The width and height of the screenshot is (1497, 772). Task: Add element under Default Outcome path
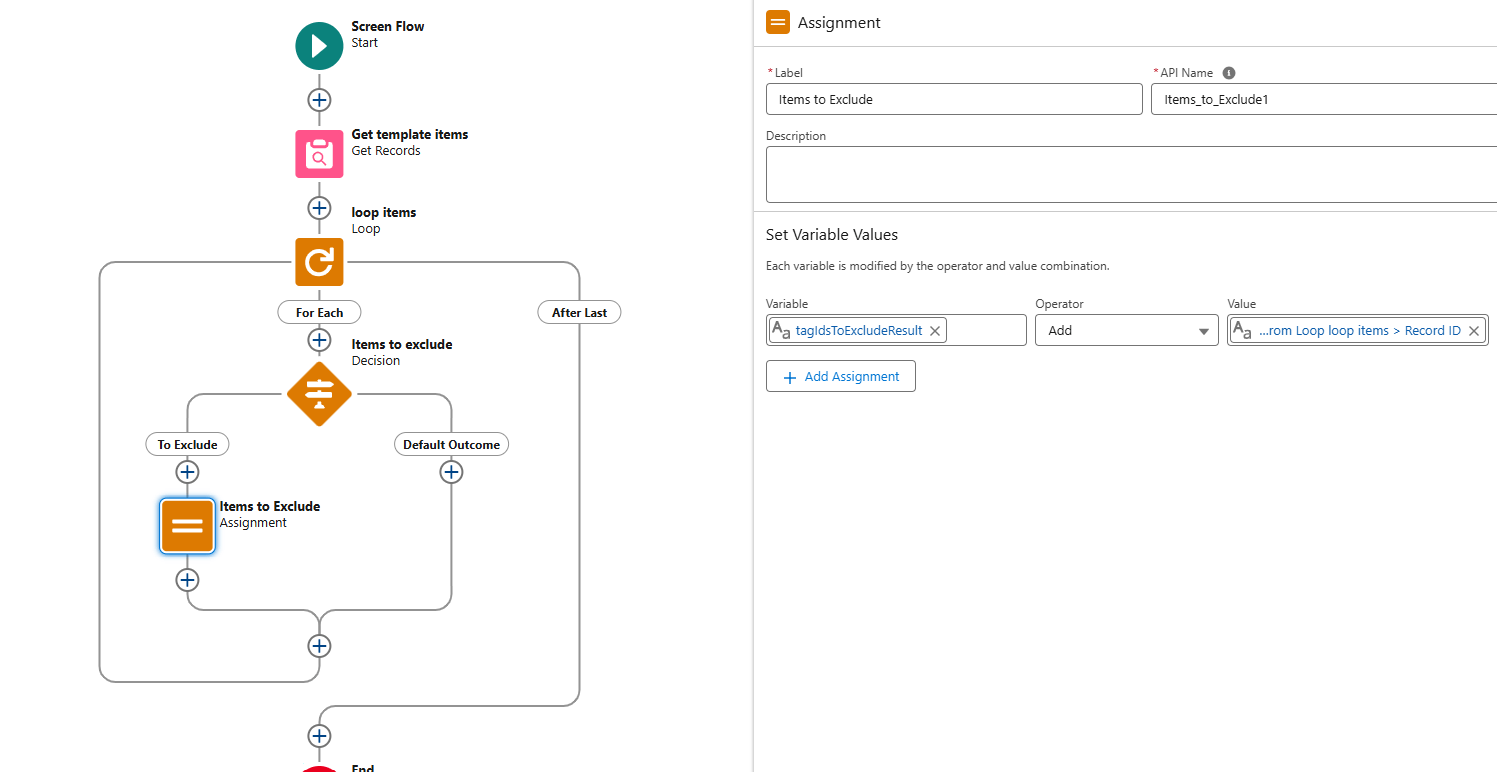click(451, 472)
